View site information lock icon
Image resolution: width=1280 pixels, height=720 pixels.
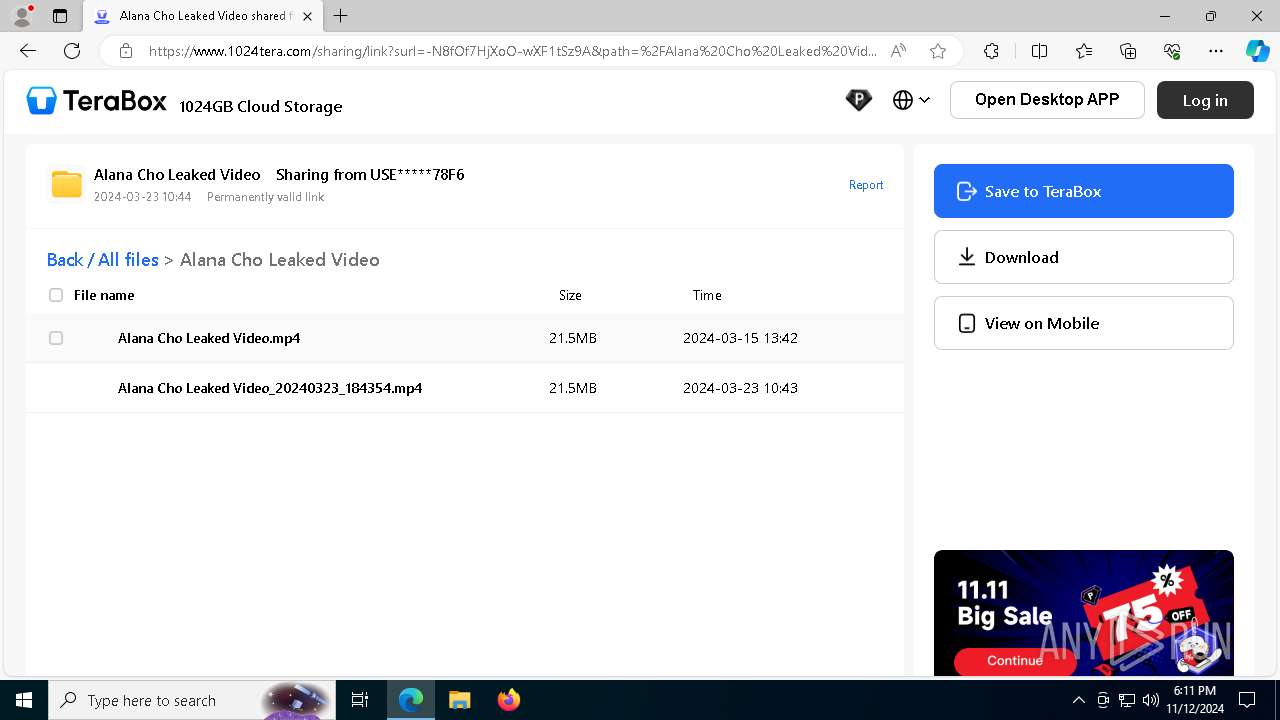point(125,51)
